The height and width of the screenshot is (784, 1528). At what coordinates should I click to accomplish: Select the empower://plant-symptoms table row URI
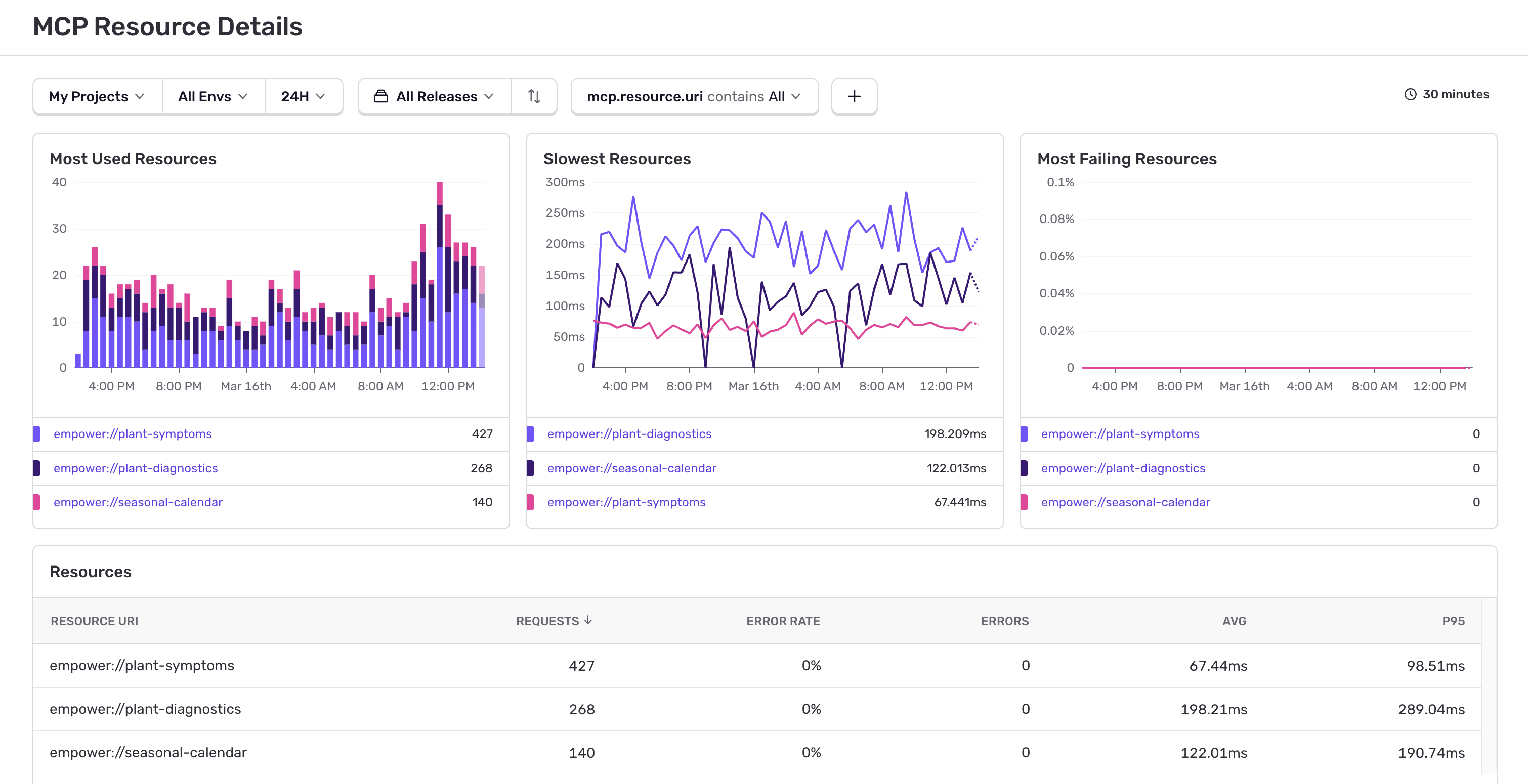point(142,666)
